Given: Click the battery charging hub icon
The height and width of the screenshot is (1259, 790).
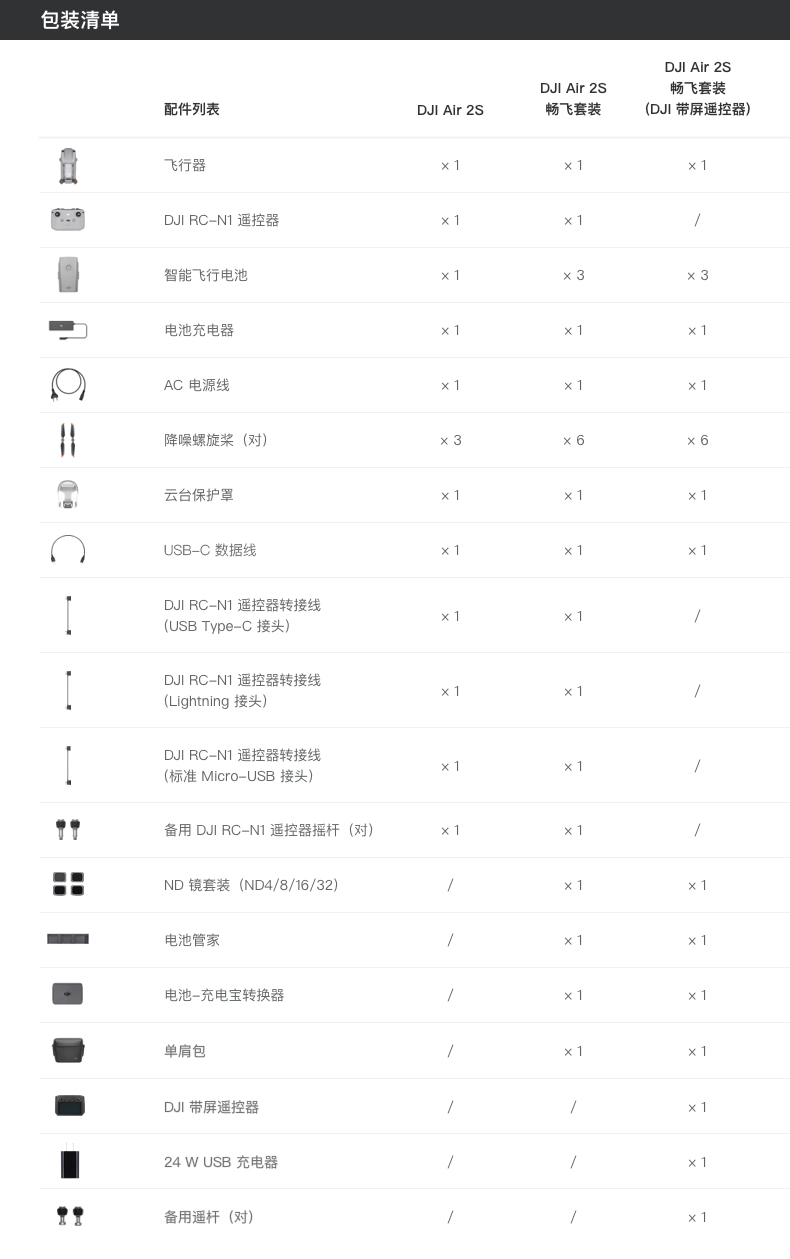Looking at the screenshot, I should click(68, 939).
